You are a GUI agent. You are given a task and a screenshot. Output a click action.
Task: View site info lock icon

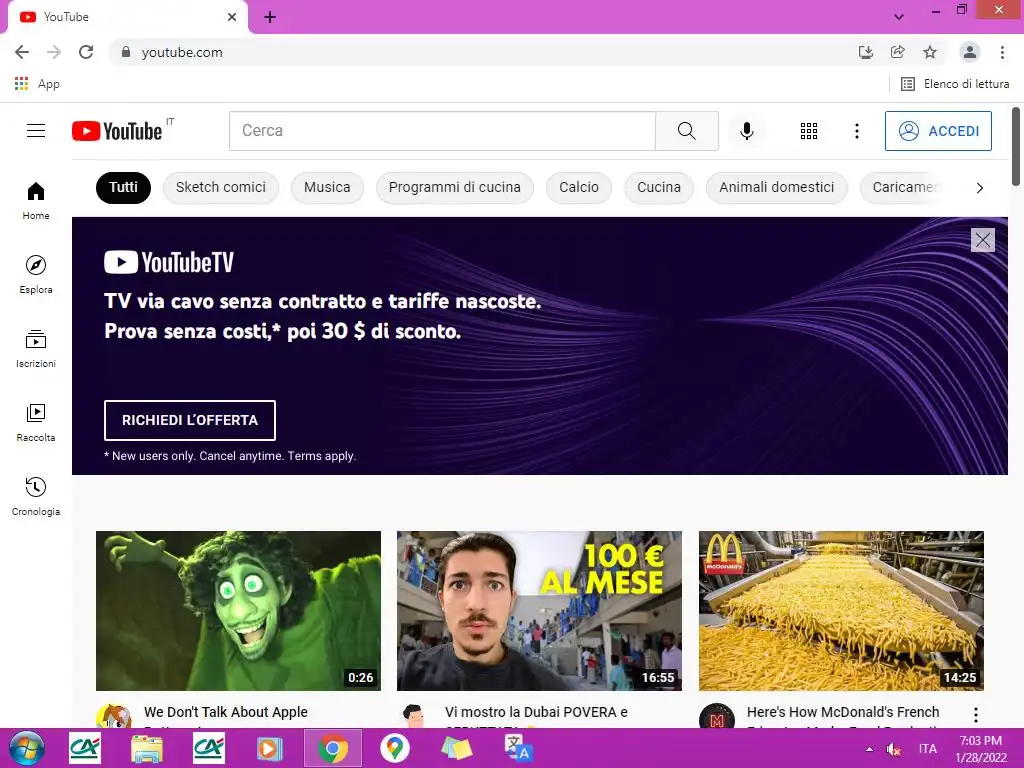[126, 52]
